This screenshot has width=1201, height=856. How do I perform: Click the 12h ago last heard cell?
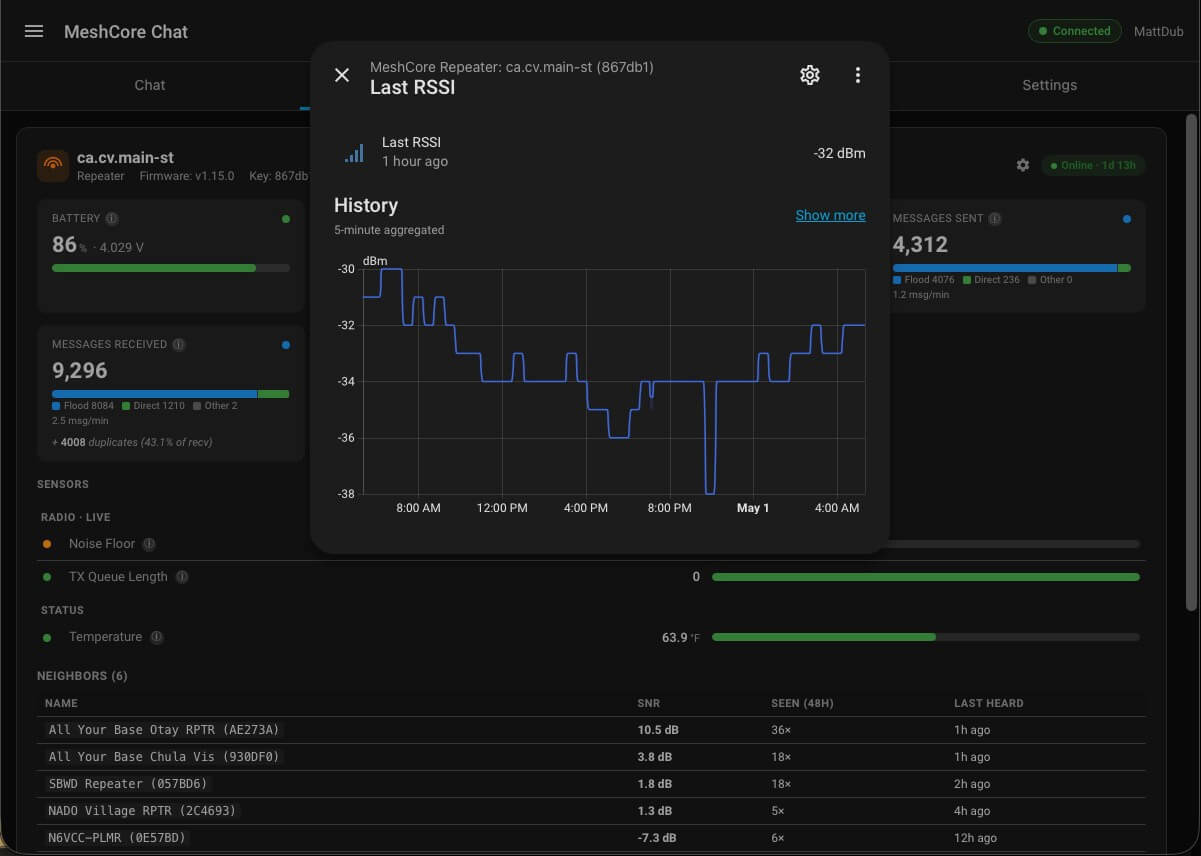point(975,838)
